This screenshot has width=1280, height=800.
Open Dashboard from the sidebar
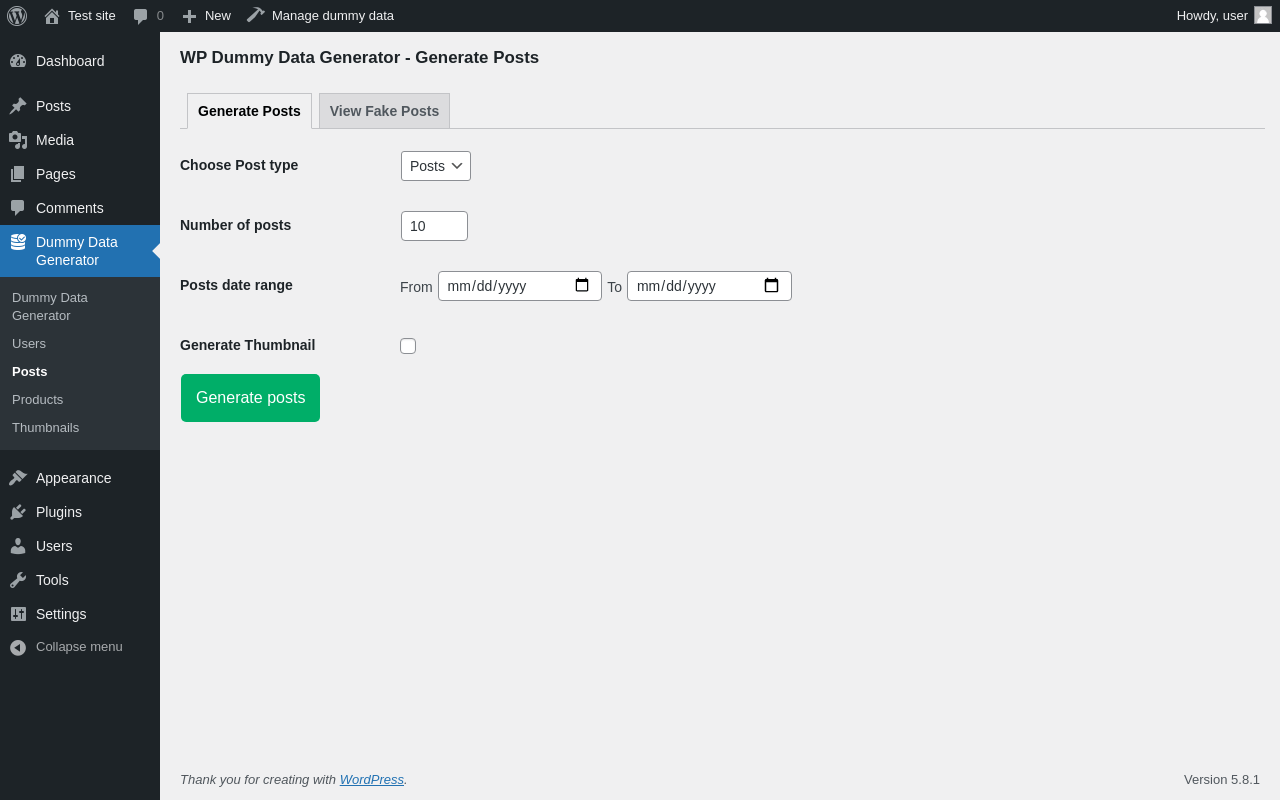pos(69,61)
